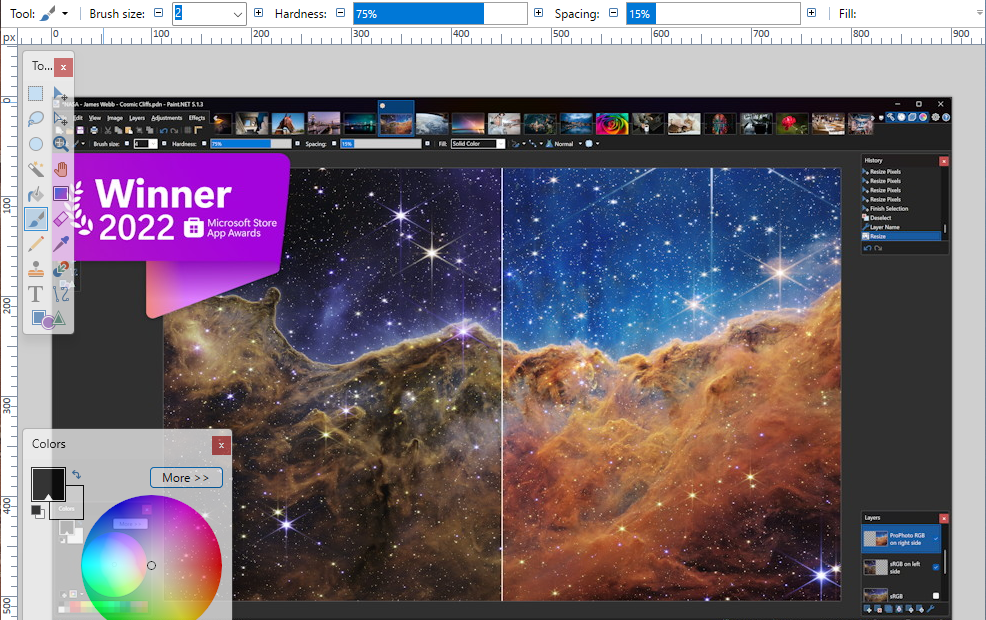The height and width of the screenshot is (620, 986).
Task: Click the undo arrow in pictured History panel
Action: pos(868,248)
